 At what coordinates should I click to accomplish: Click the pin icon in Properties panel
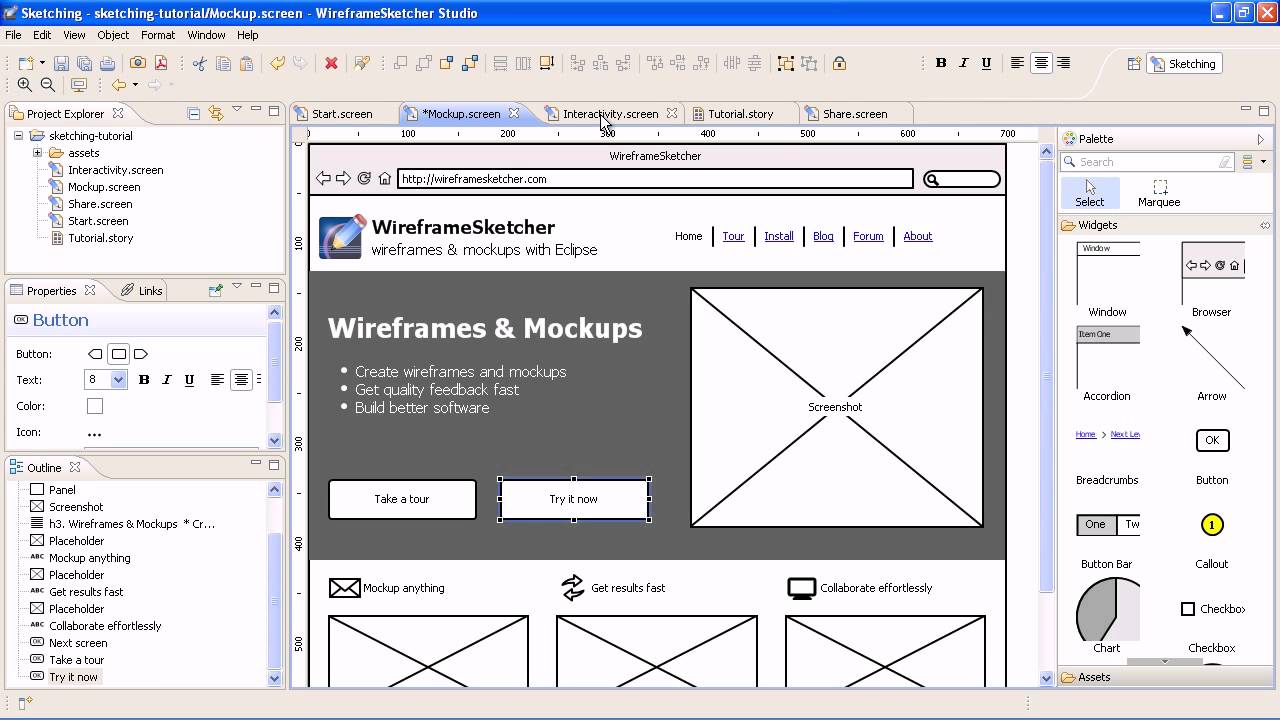[x=215, y=290]
